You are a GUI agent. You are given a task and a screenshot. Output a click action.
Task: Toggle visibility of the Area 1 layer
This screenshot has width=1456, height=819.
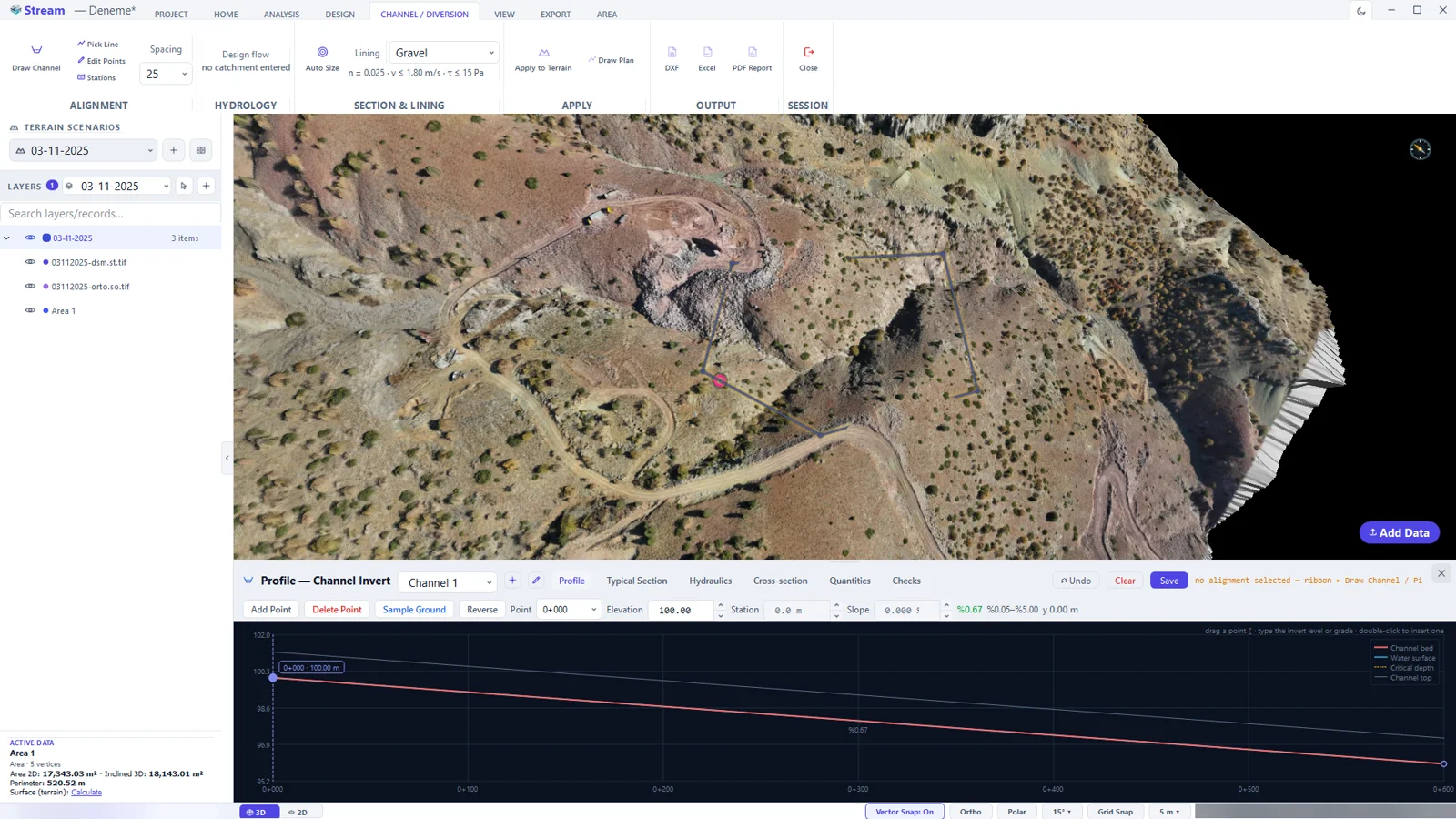point(30,310)
